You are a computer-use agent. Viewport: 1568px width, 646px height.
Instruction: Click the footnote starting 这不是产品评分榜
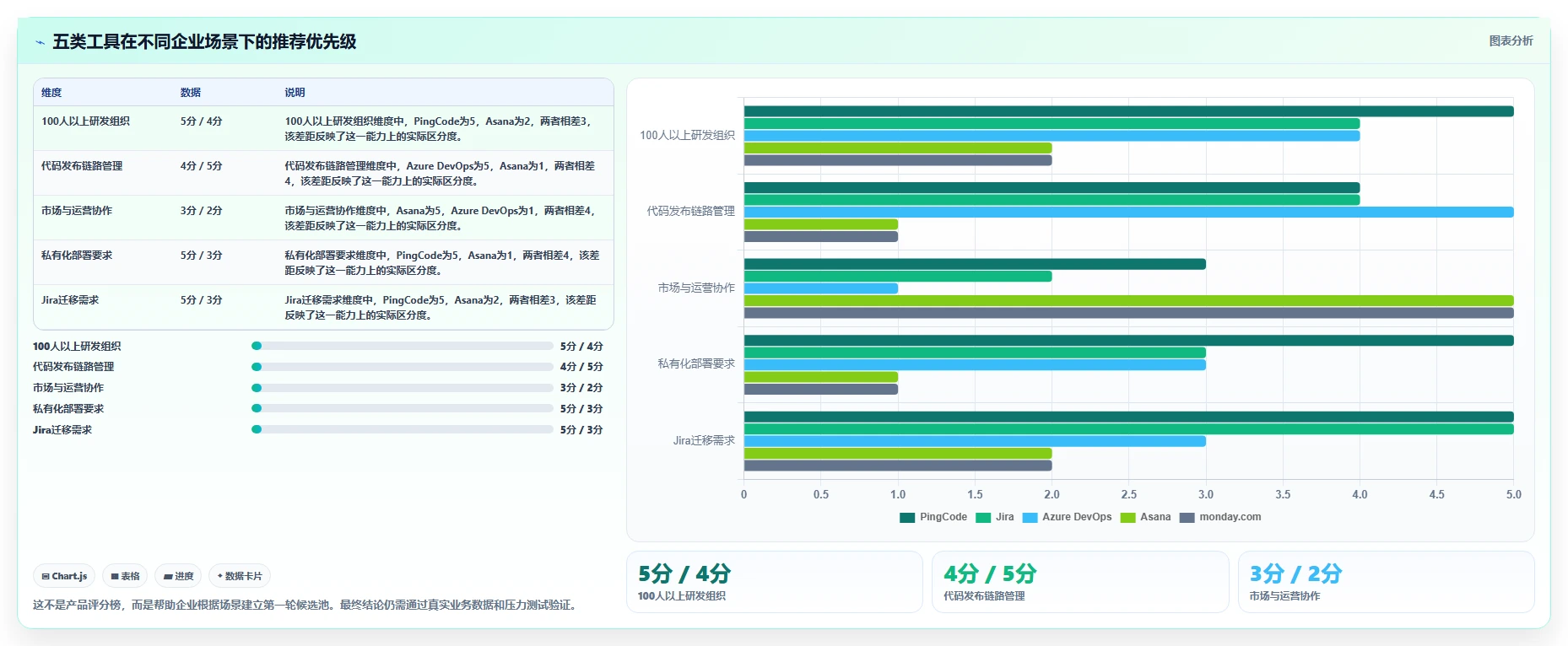[307, 605]
